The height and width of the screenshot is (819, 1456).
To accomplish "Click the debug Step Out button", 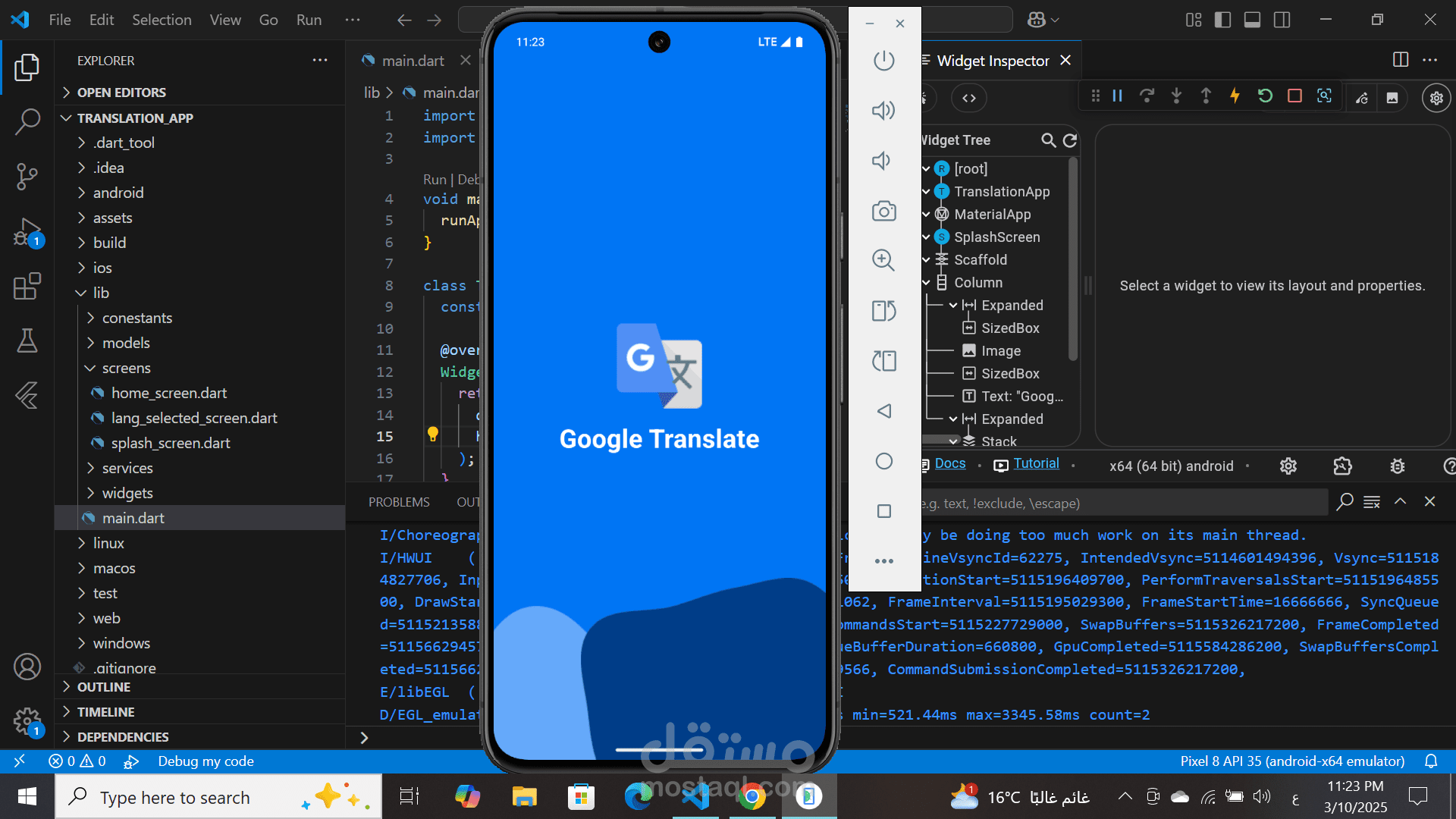I will [x=1206, y=96].
